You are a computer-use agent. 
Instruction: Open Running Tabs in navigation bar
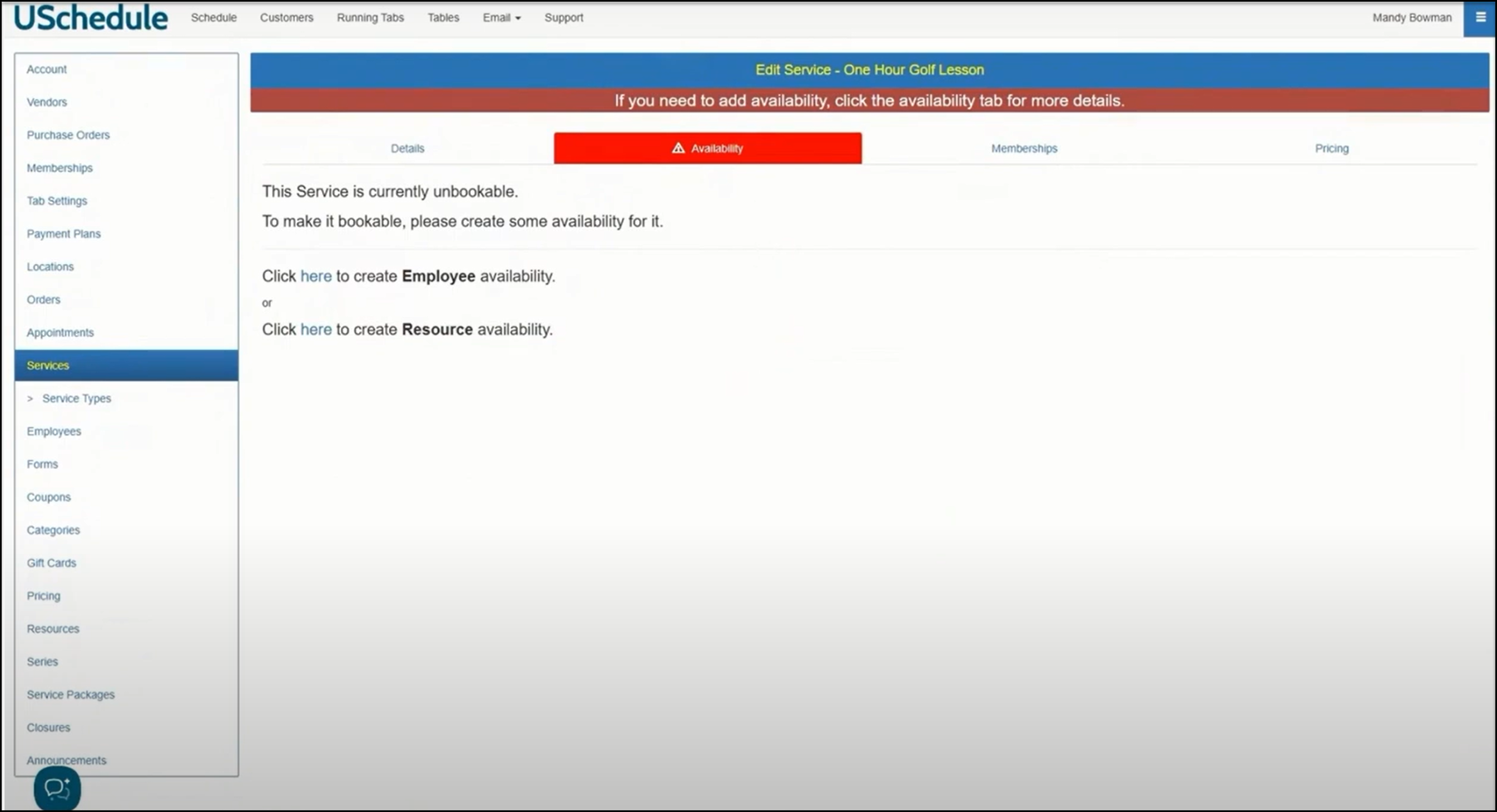click(370, 18)
